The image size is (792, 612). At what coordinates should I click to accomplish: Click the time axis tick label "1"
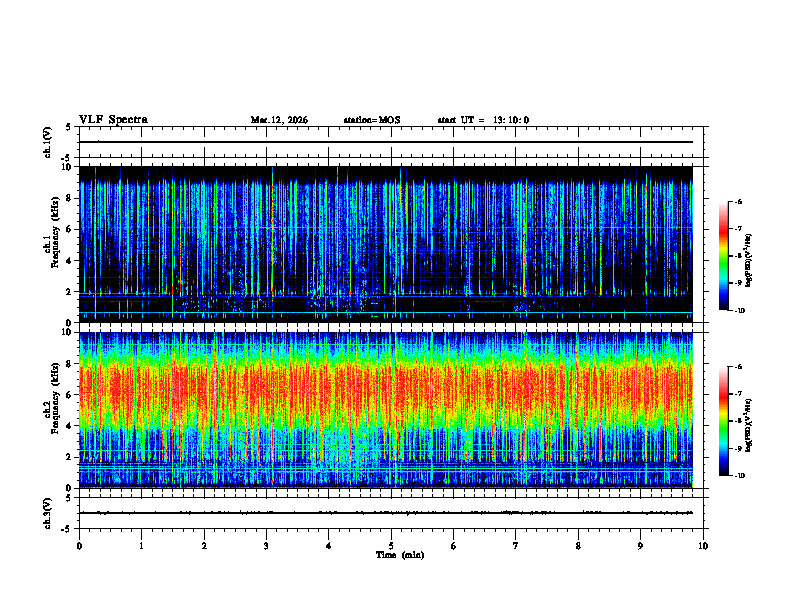[x=141, y=546]
